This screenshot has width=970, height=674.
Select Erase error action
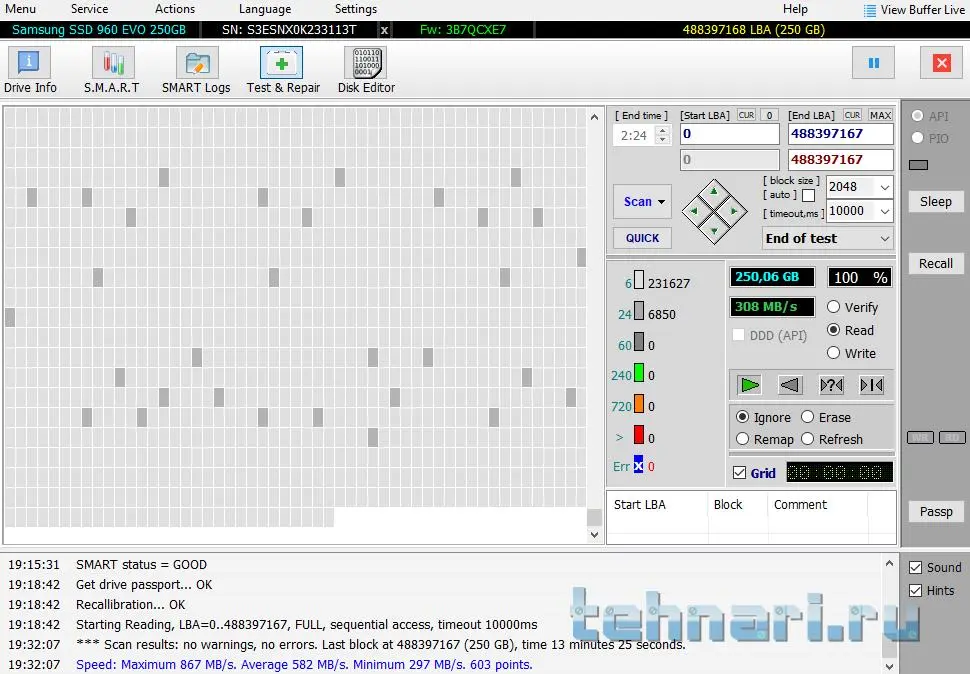[826, 417]
